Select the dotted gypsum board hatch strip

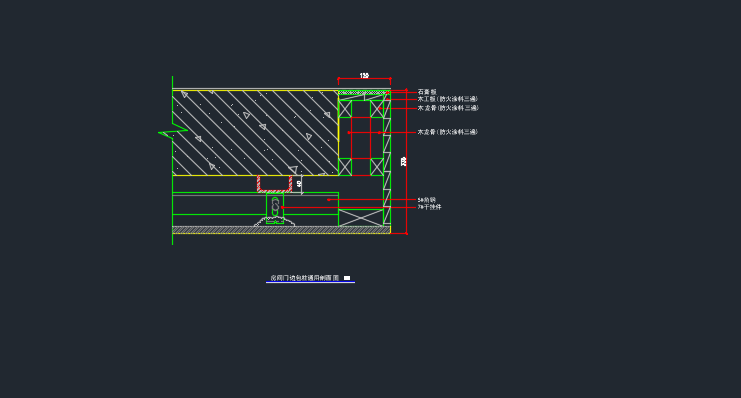362,93
